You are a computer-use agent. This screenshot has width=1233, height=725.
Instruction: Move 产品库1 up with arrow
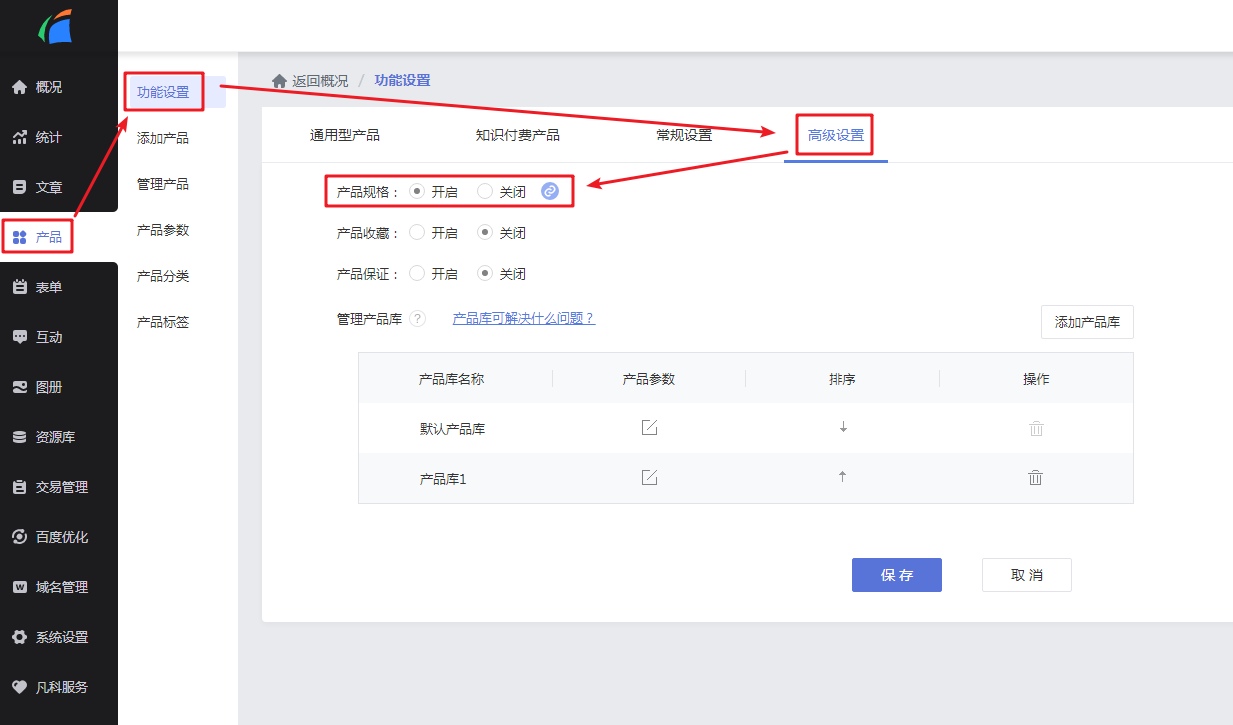click(x=842, y=477)
